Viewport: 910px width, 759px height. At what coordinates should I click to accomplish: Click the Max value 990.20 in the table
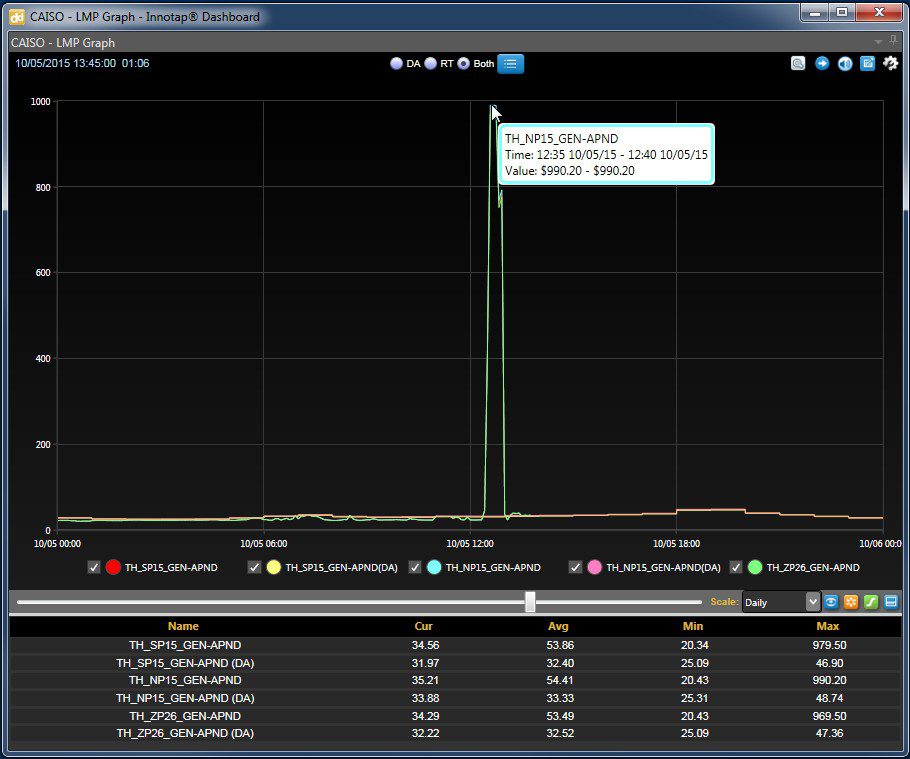(829, 680)
